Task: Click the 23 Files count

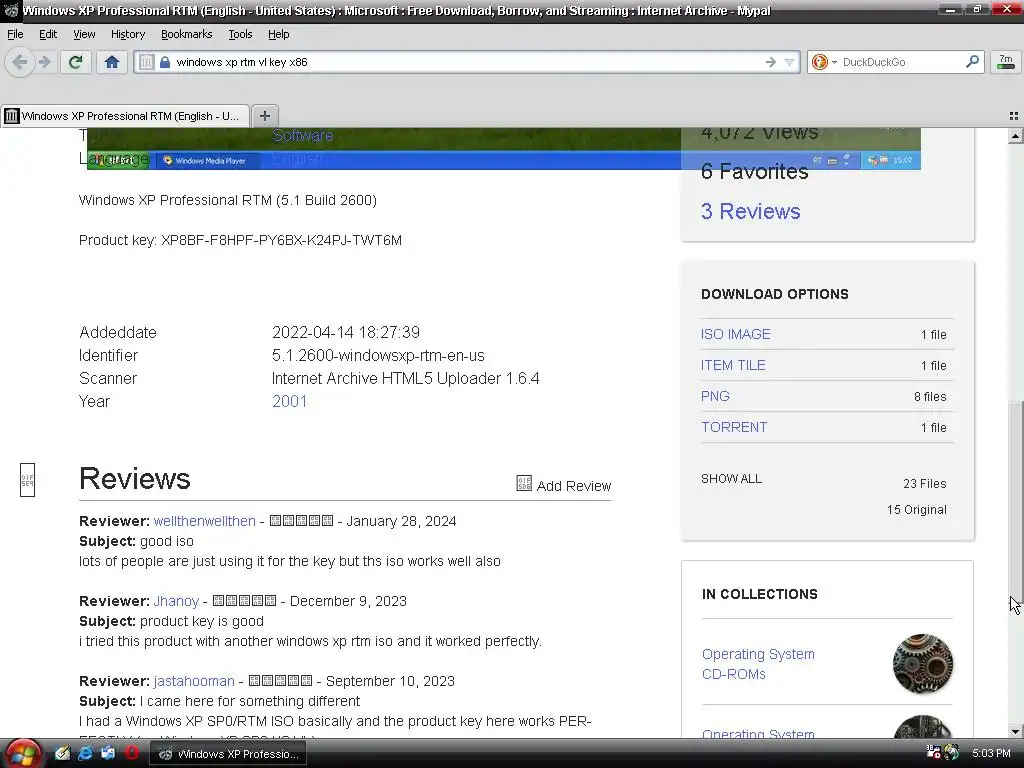Action: click(925, 484)
